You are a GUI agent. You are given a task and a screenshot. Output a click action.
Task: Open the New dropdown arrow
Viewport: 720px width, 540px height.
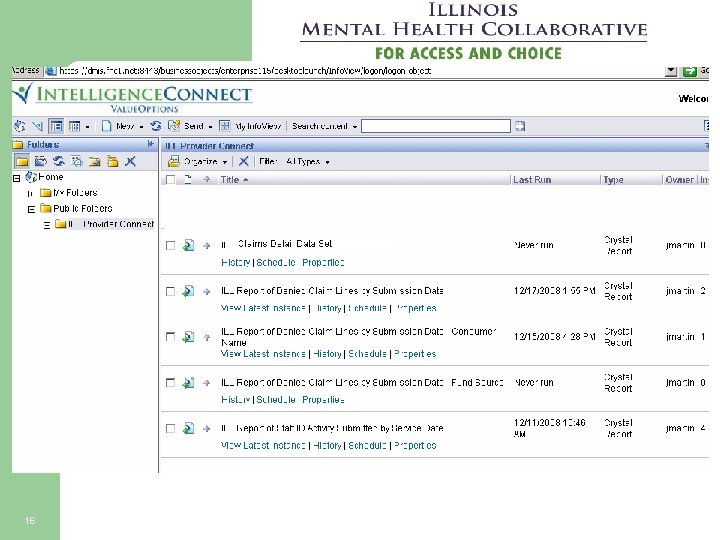click(x=141, y=127)
